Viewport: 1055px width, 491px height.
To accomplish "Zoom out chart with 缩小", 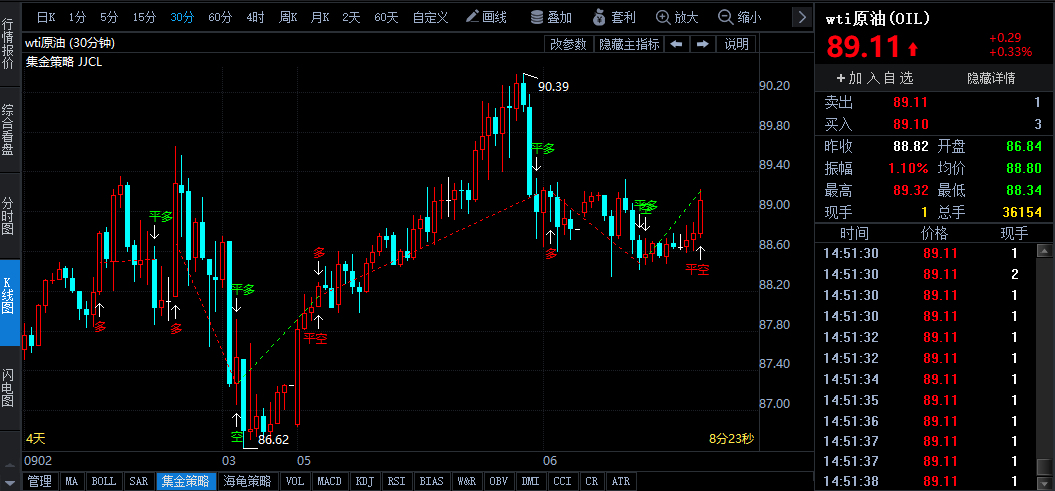I will [x=739, y=17].
